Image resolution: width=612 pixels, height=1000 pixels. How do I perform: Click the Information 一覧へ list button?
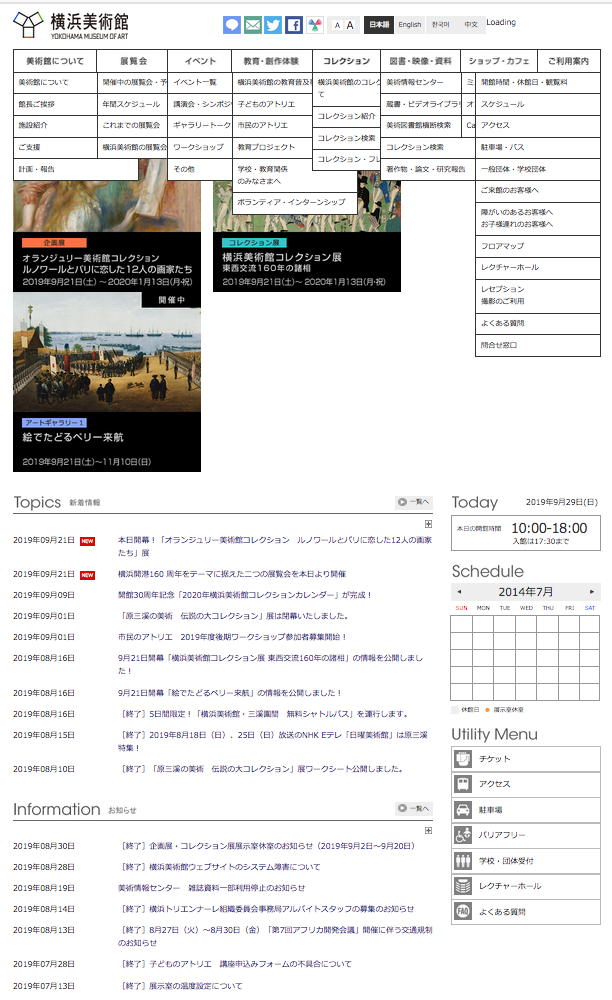point(414,808)
